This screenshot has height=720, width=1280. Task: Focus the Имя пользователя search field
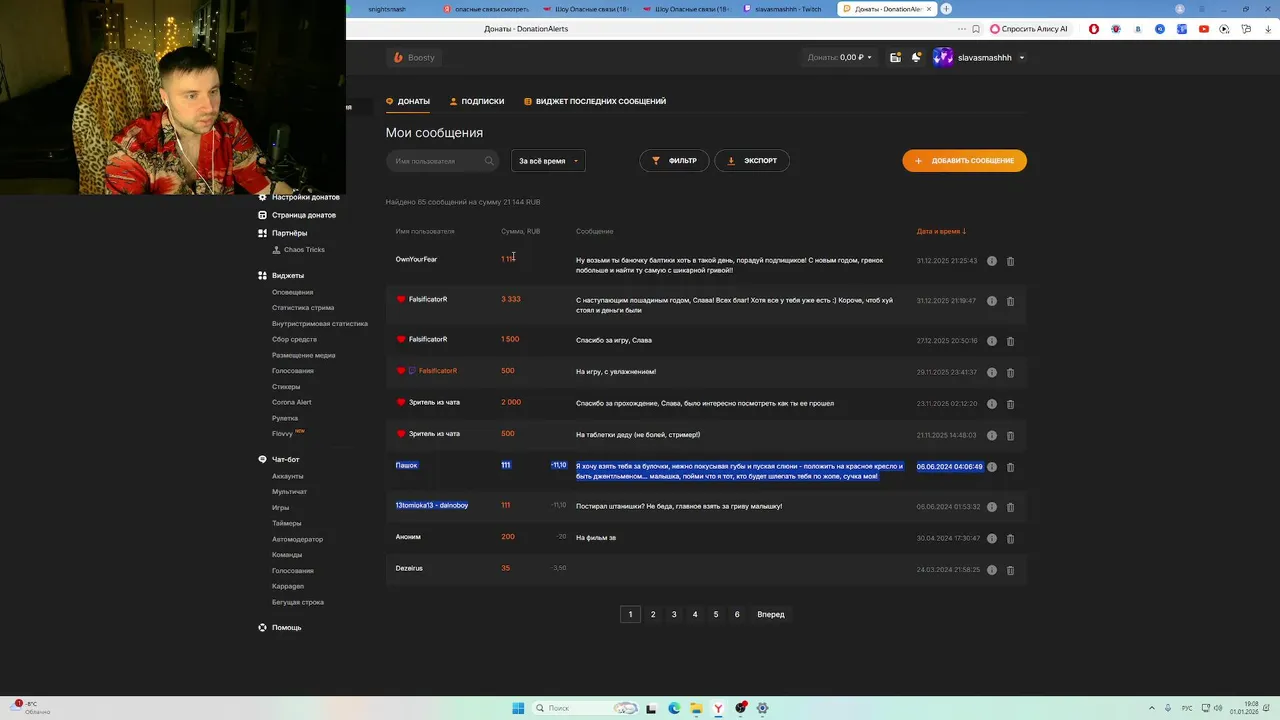pyautogui.click(x=442, y=161)
